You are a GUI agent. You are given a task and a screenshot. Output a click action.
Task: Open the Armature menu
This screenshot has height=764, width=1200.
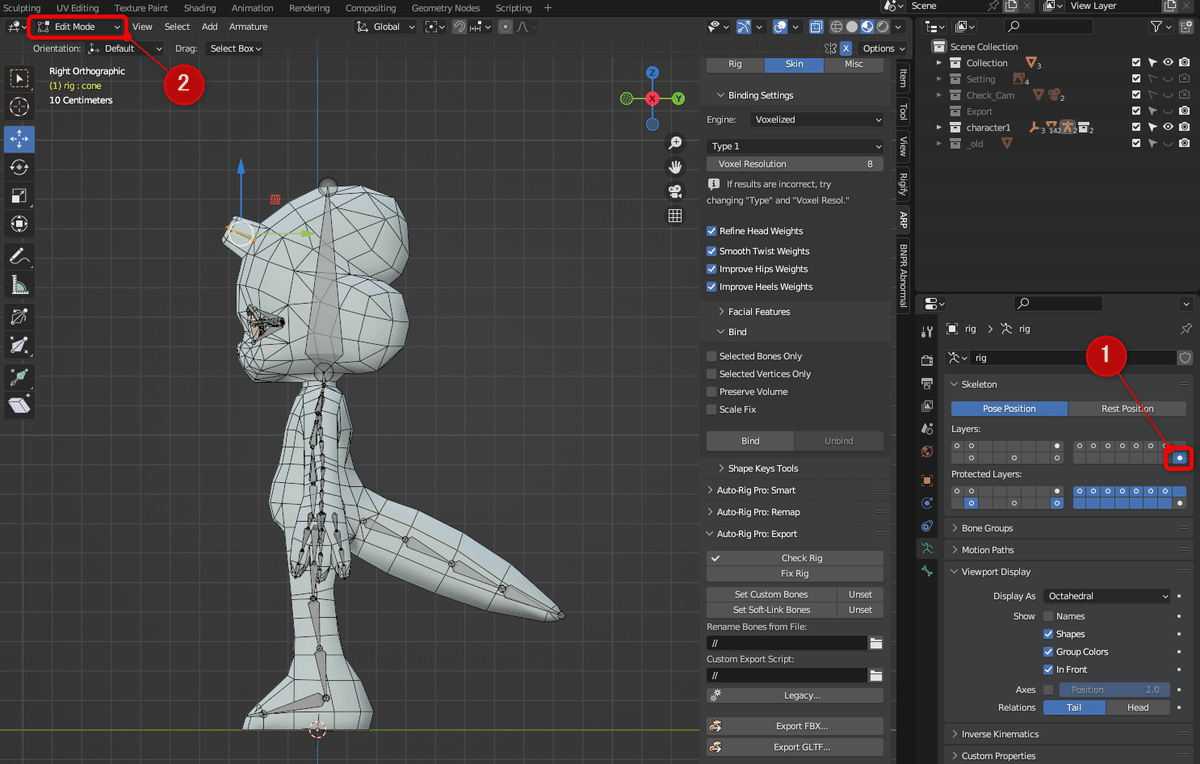248,27
